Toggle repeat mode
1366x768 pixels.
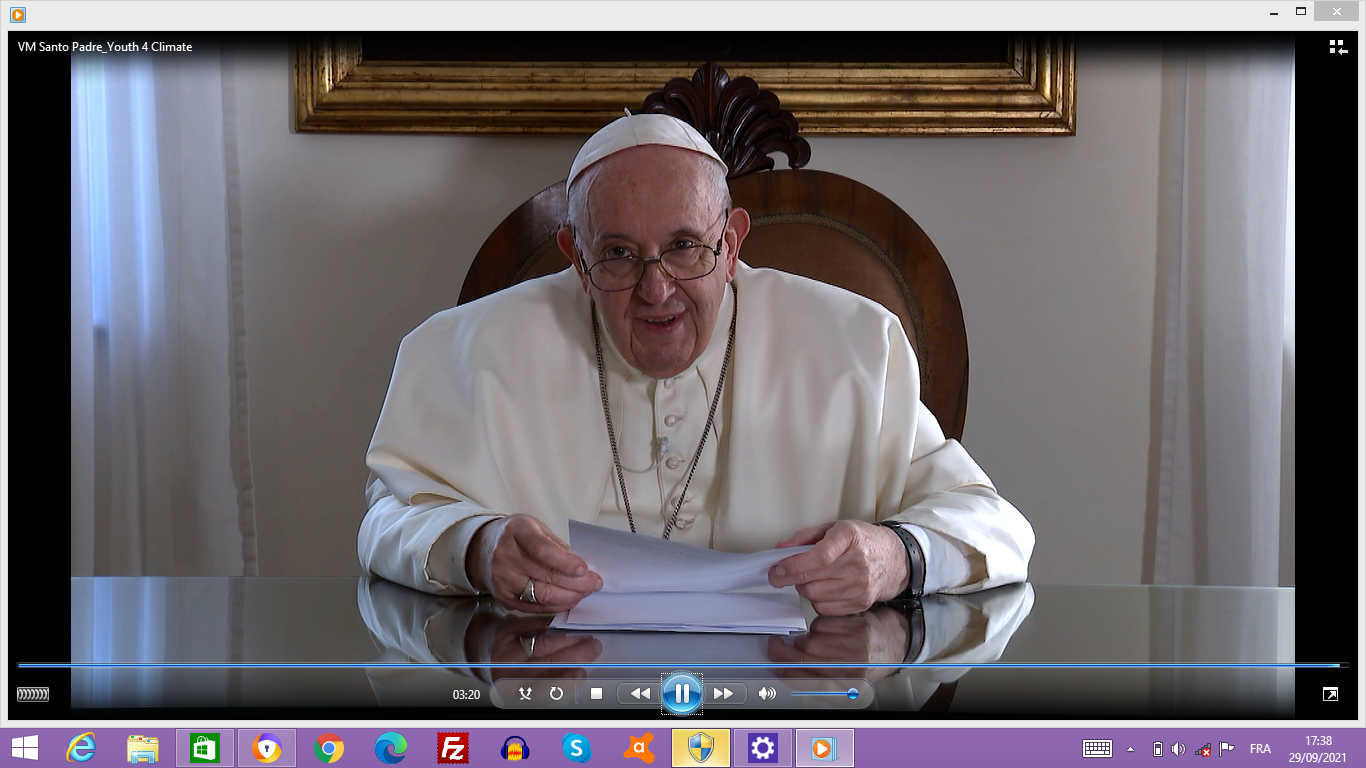coord(556,693)
